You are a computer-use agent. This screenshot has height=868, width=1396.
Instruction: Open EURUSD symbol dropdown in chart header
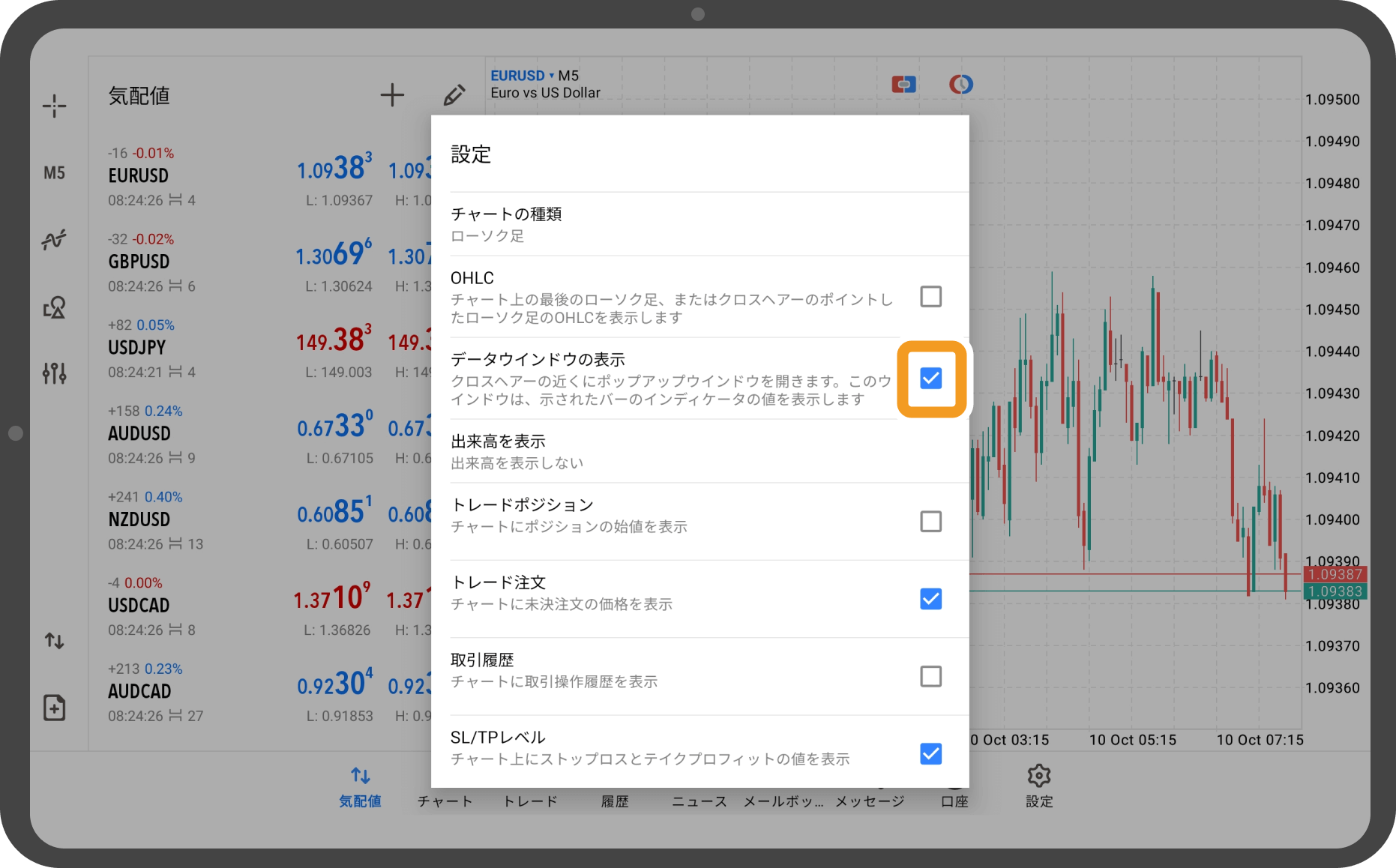tap(522, 76)
